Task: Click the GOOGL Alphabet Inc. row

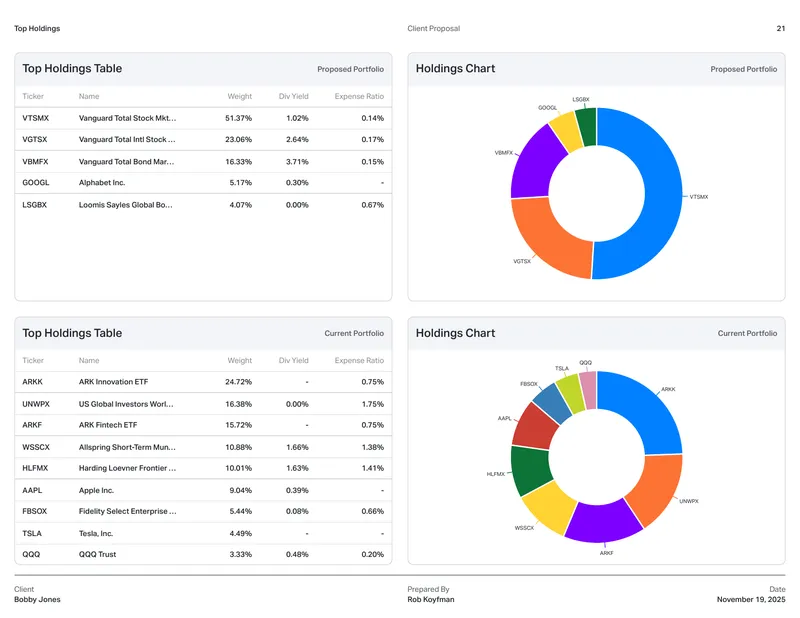Action: [x=203, y=183]
